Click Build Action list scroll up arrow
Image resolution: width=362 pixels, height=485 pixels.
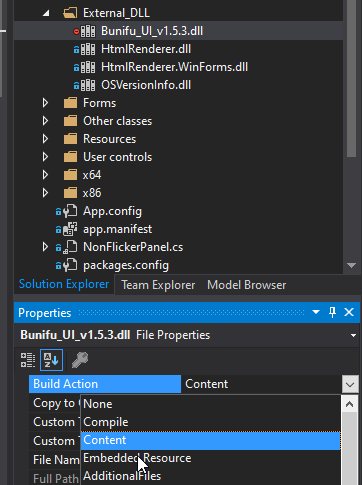click(349, 404)
